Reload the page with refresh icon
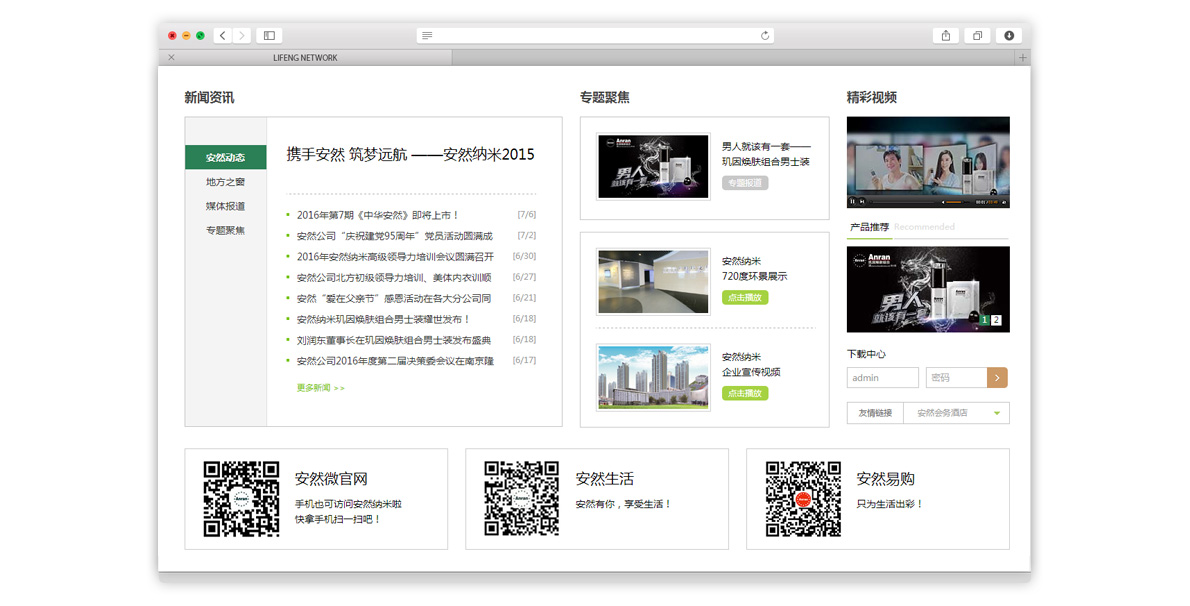 765,36
